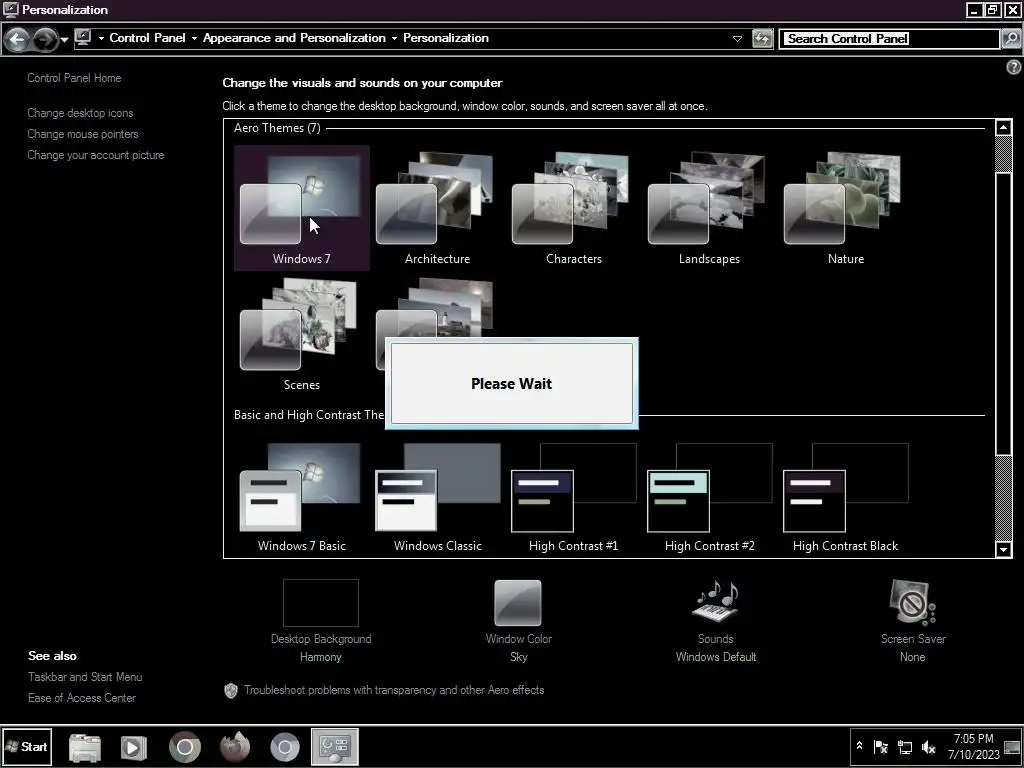Open the address bar history dropdown
Viewport: 1024px width, 768px height.
pyautogui.click(x=737, y=39)
